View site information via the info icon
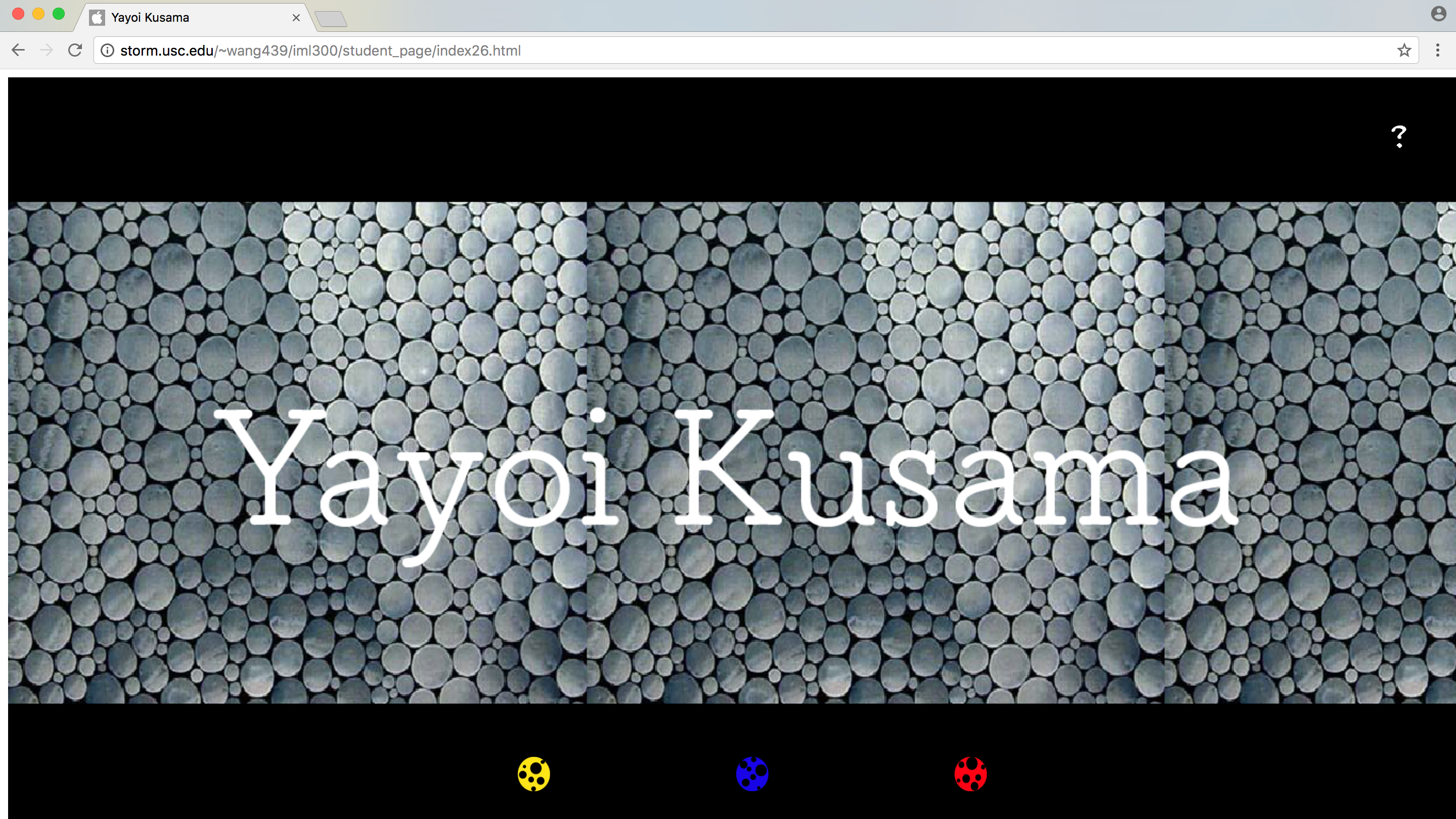 click(107, 51)
